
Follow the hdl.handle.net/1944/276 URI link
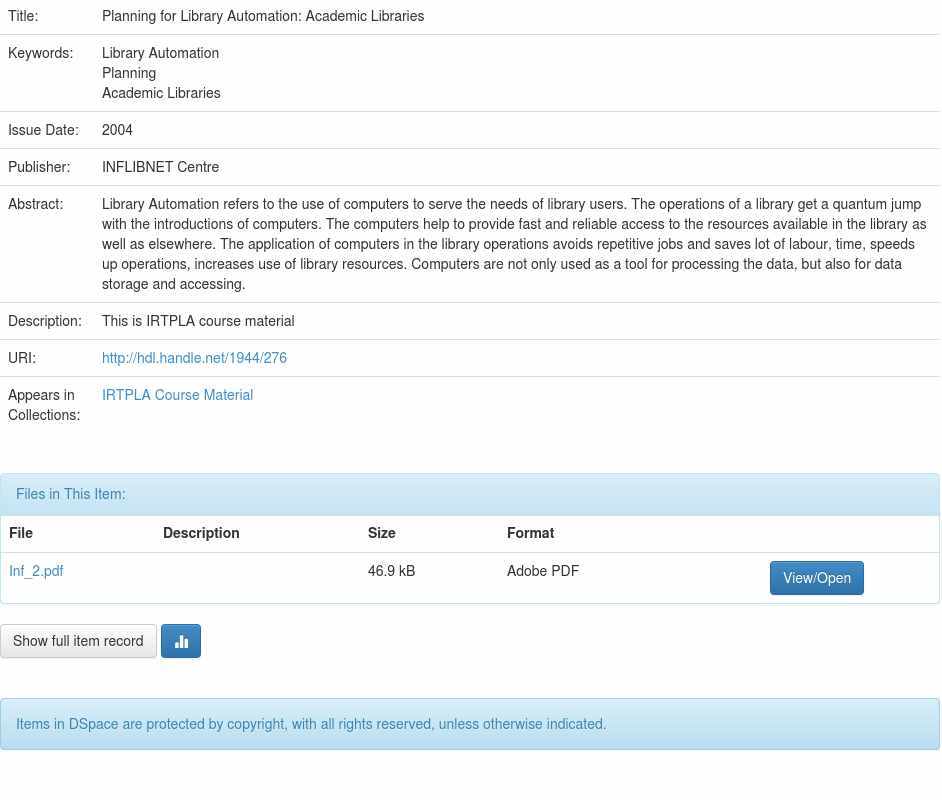tap(194, 358)
